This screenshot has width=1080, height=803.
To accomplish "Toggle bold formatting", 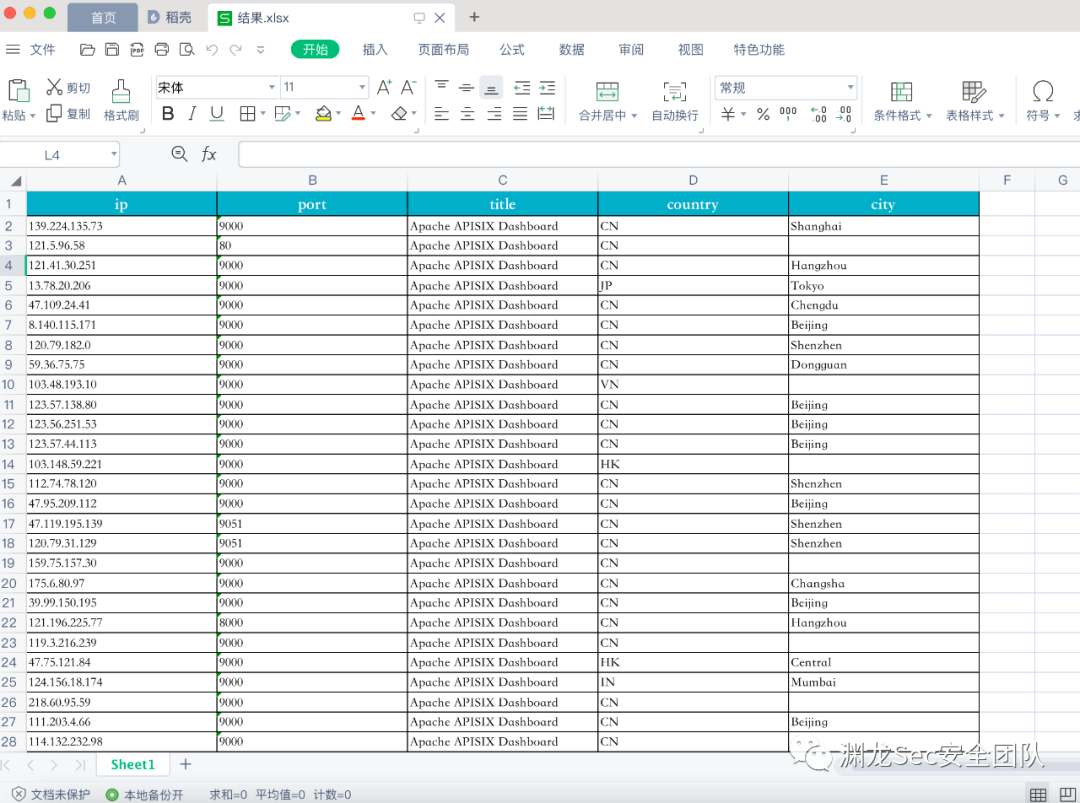I will (167, 114).
